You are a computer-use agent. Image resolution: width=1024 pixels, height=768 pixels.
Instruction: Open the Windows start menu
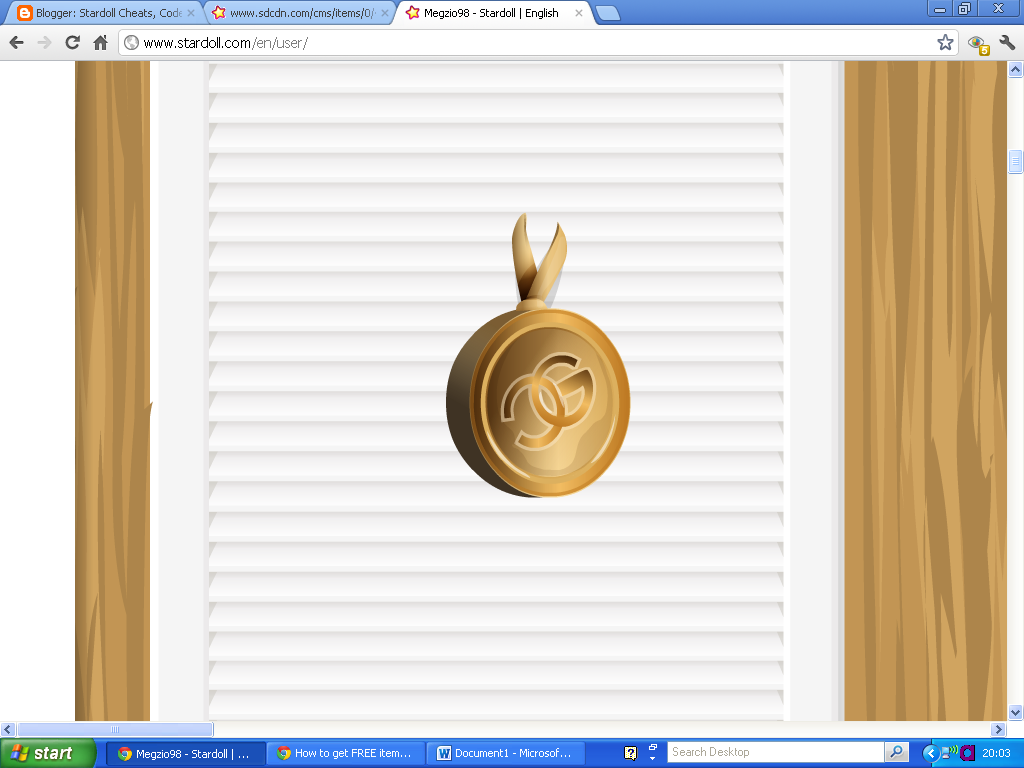tap(47, 754)
